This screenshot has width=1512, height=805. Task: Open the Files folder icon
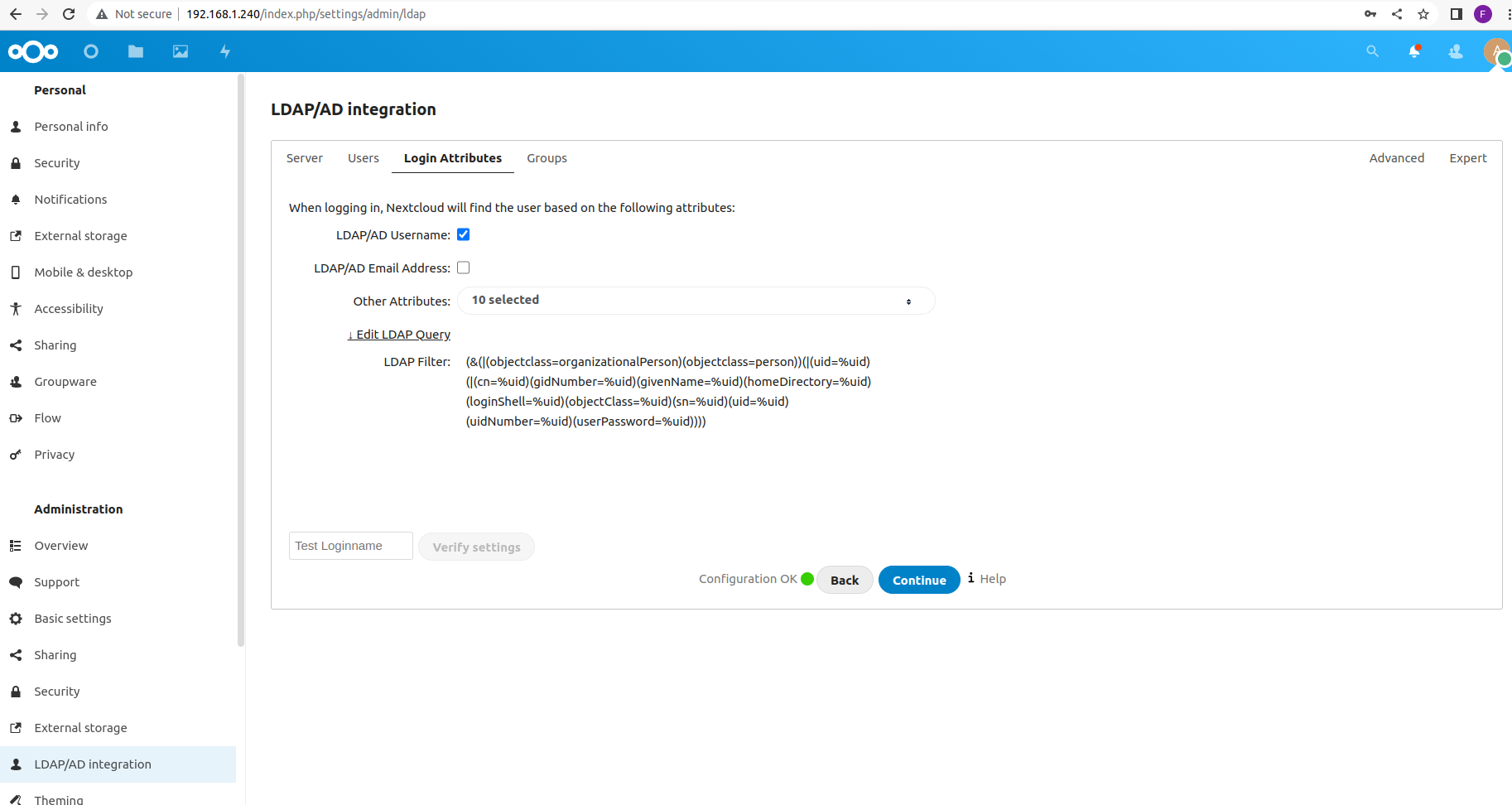(x=136, y=51)
